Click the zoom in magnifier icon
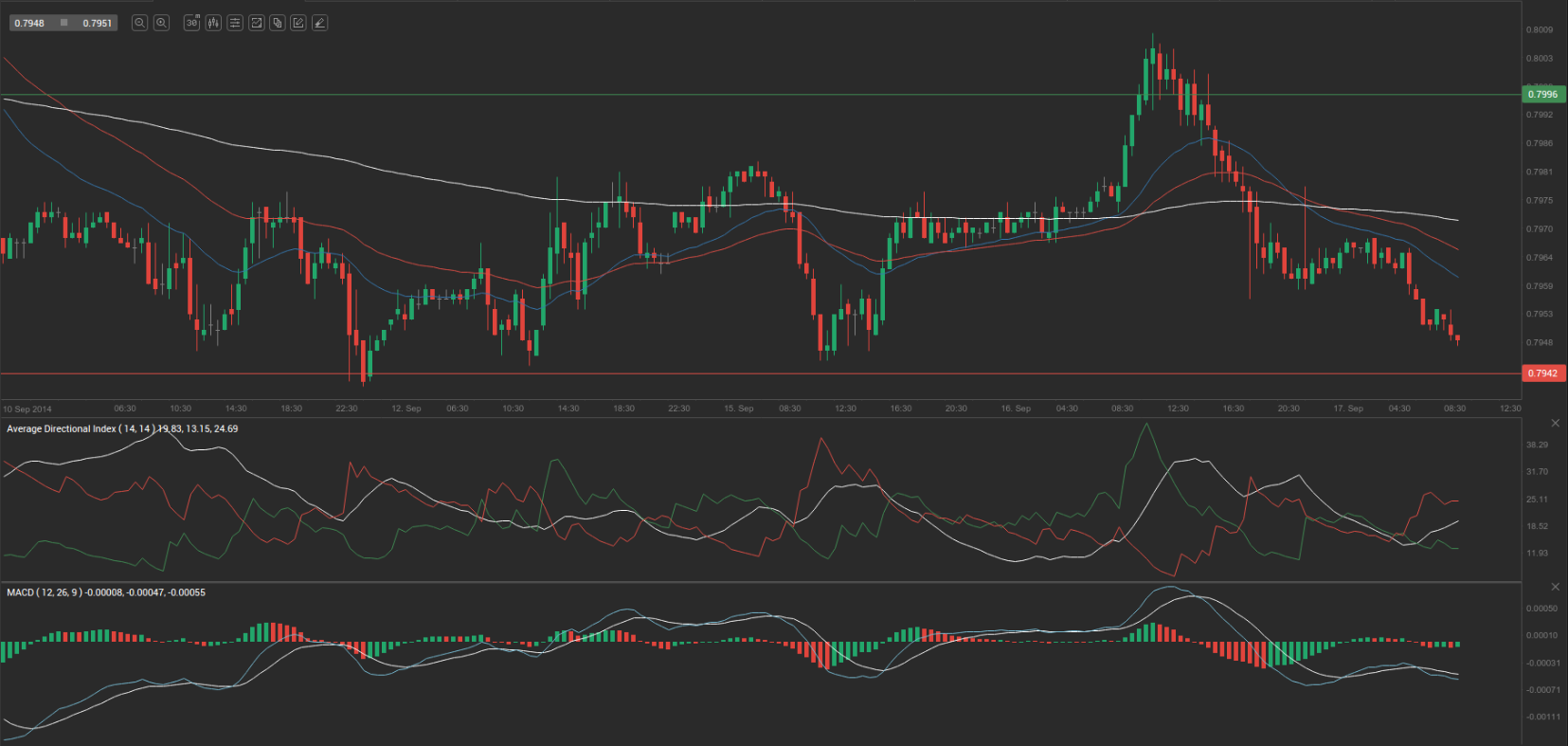The image size is (1568, 746). [x=161, y=23]
